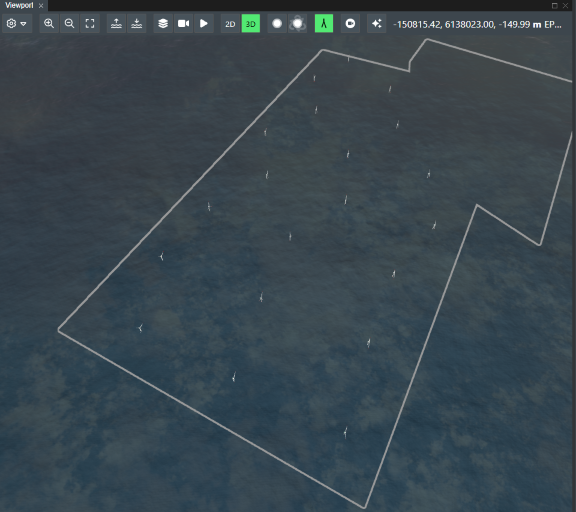Screen dimensions: 576x512
Task: Click the zoom in magnifier icon
Action: pyautogui.click(x=49, y=24)
